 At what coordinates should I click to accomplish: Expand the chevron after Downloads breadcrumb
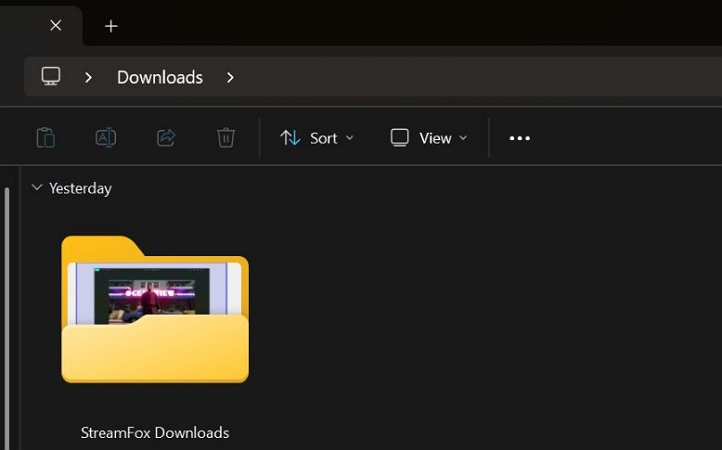pos(230,77)
